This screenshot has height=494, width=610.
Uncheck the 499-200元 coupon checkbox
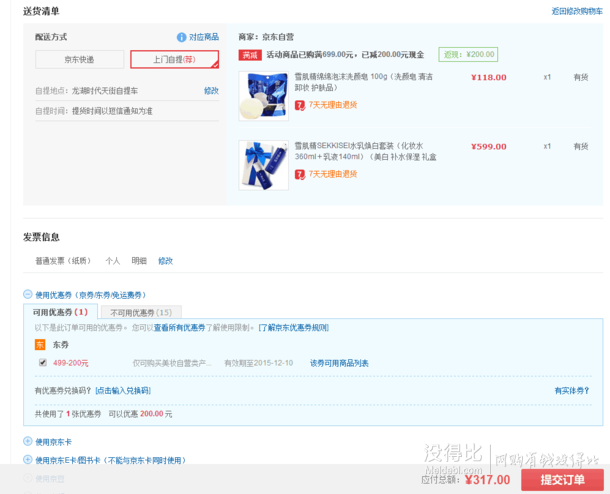tap(43, 363)
